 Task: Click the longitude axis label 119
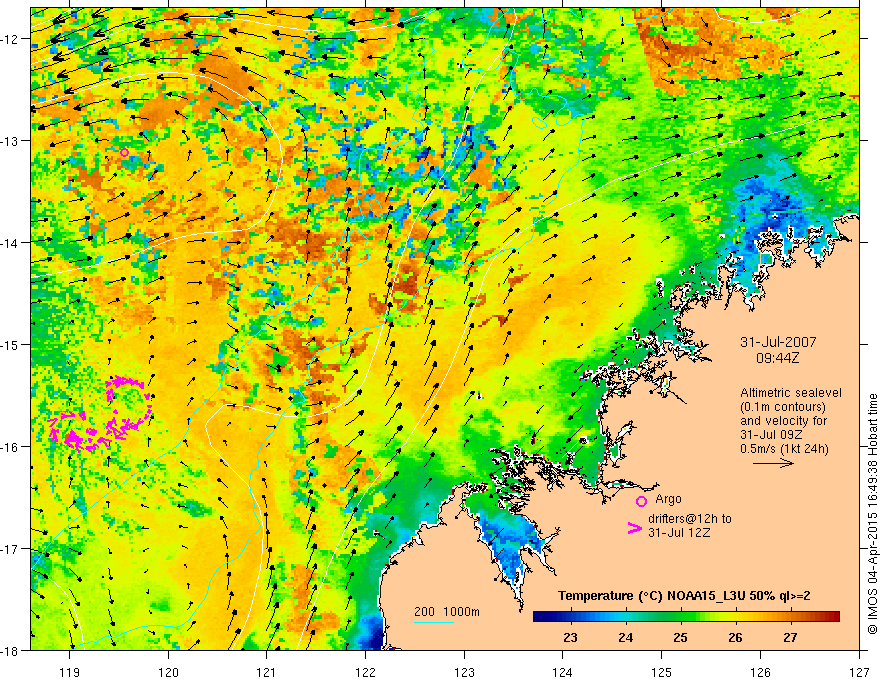[70, 672]
